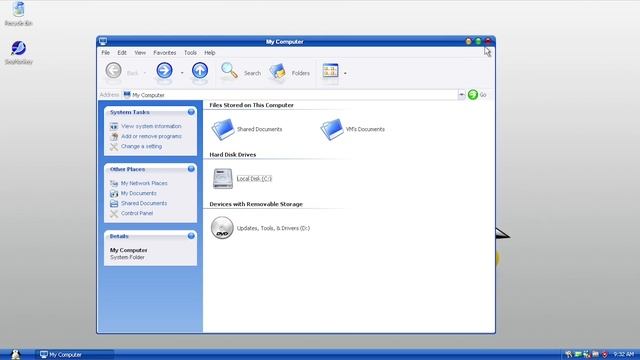The width and height of the screenshot is (640, 360).
Task: Click the My Documents sidebar icon
Action: [x=114, y=193]
